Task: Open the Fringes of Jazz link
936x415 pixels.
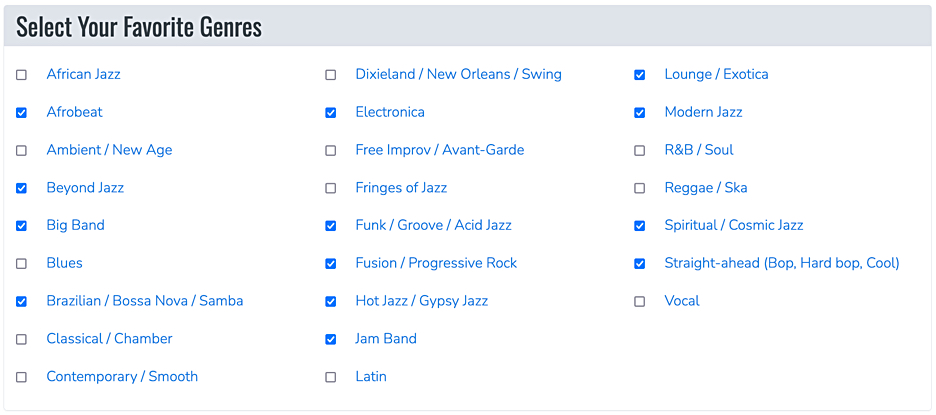Action: (x=401, y=187)
